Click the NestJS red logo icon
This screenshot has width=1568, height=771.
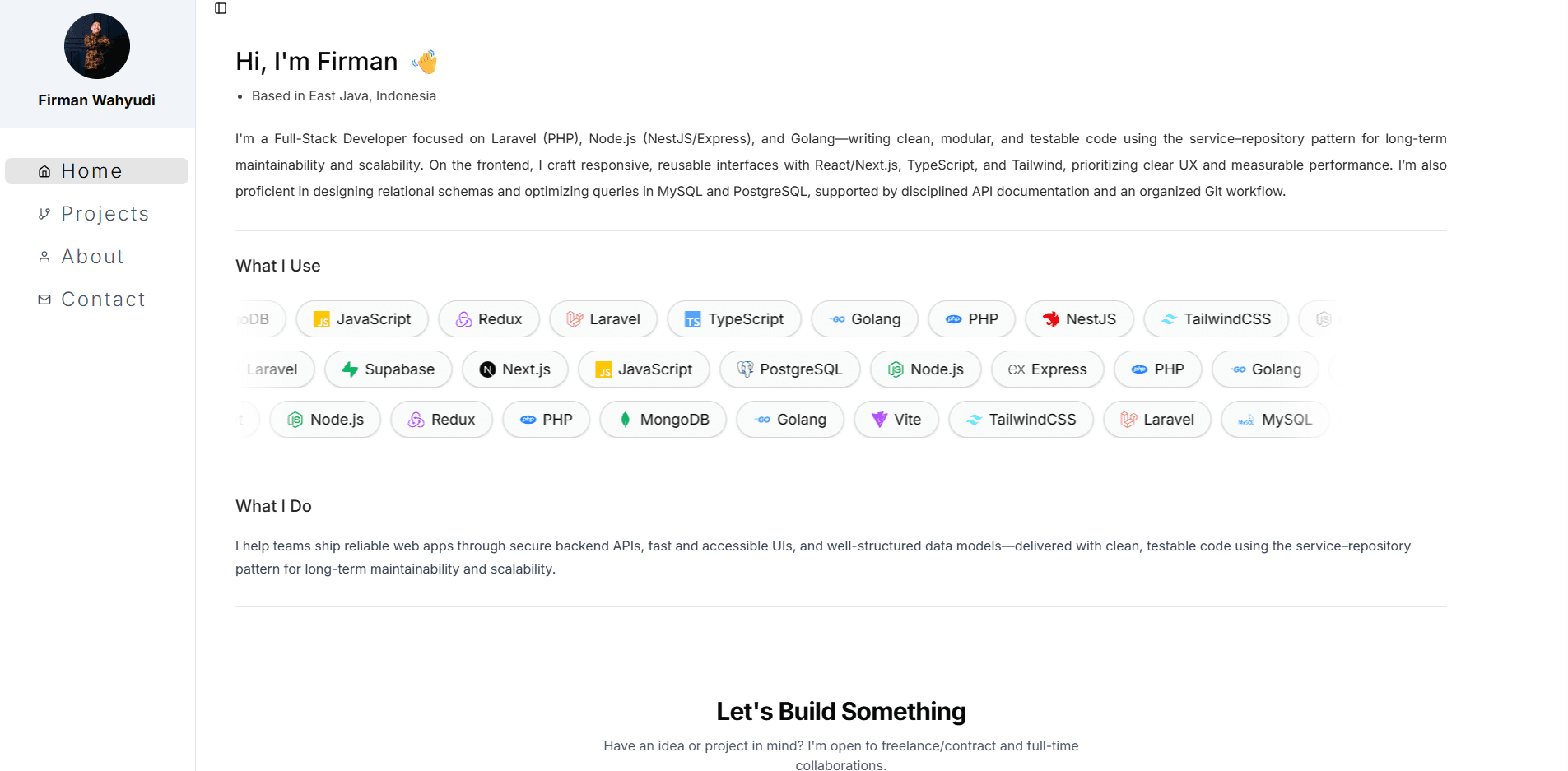[1051, 319]
